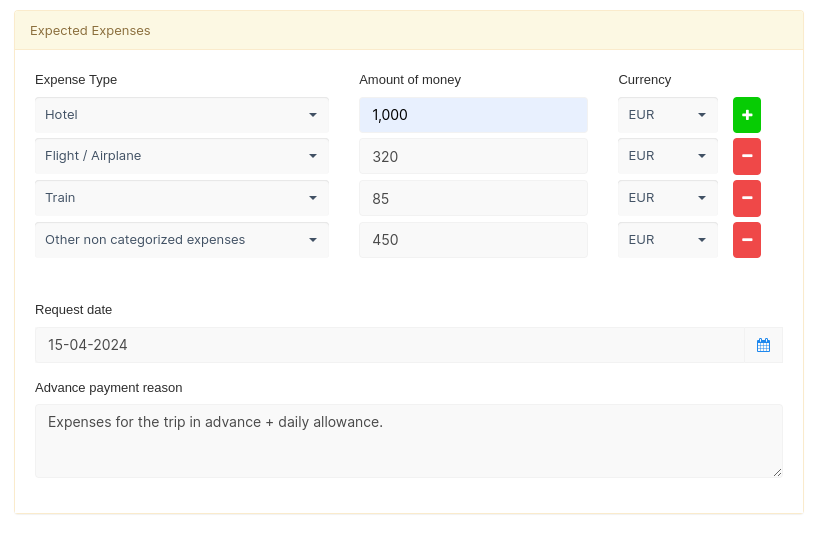The height and width of the screenshot is (538, 820).
Task: Open currency dropdown for the 450 amount row
Action: [x=667, y=240]
